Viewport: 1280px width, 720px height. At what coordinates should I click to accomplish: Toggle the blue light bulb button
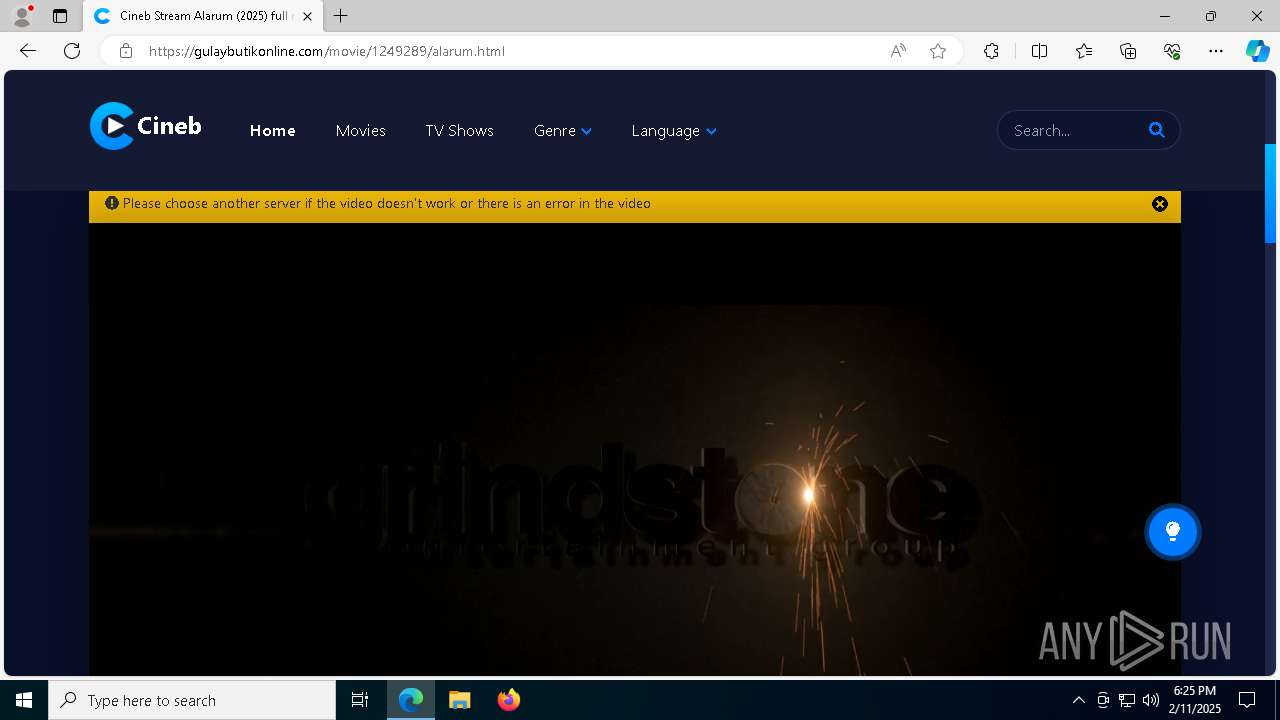click(x=1173, y=532)
